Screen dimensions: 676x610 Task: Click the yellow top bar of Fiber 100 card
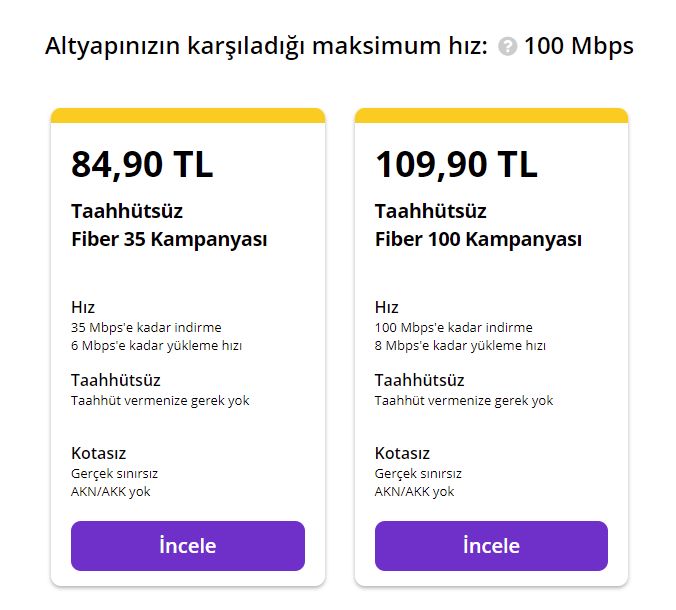pos(491,115)
